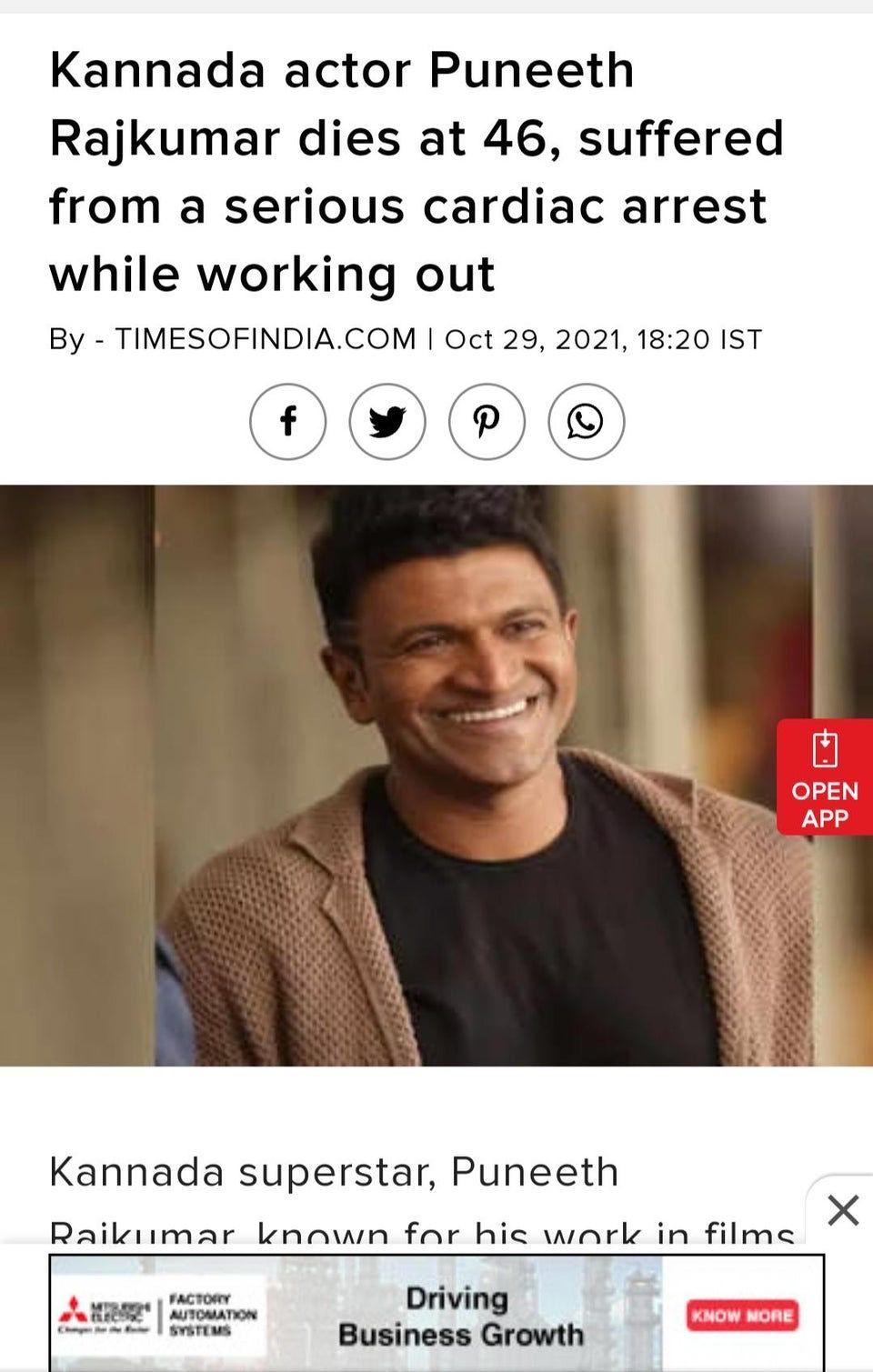Tweet the article via Twitter icon
The height and width of the screenshot is (1372, 873).
pos(387,422)
